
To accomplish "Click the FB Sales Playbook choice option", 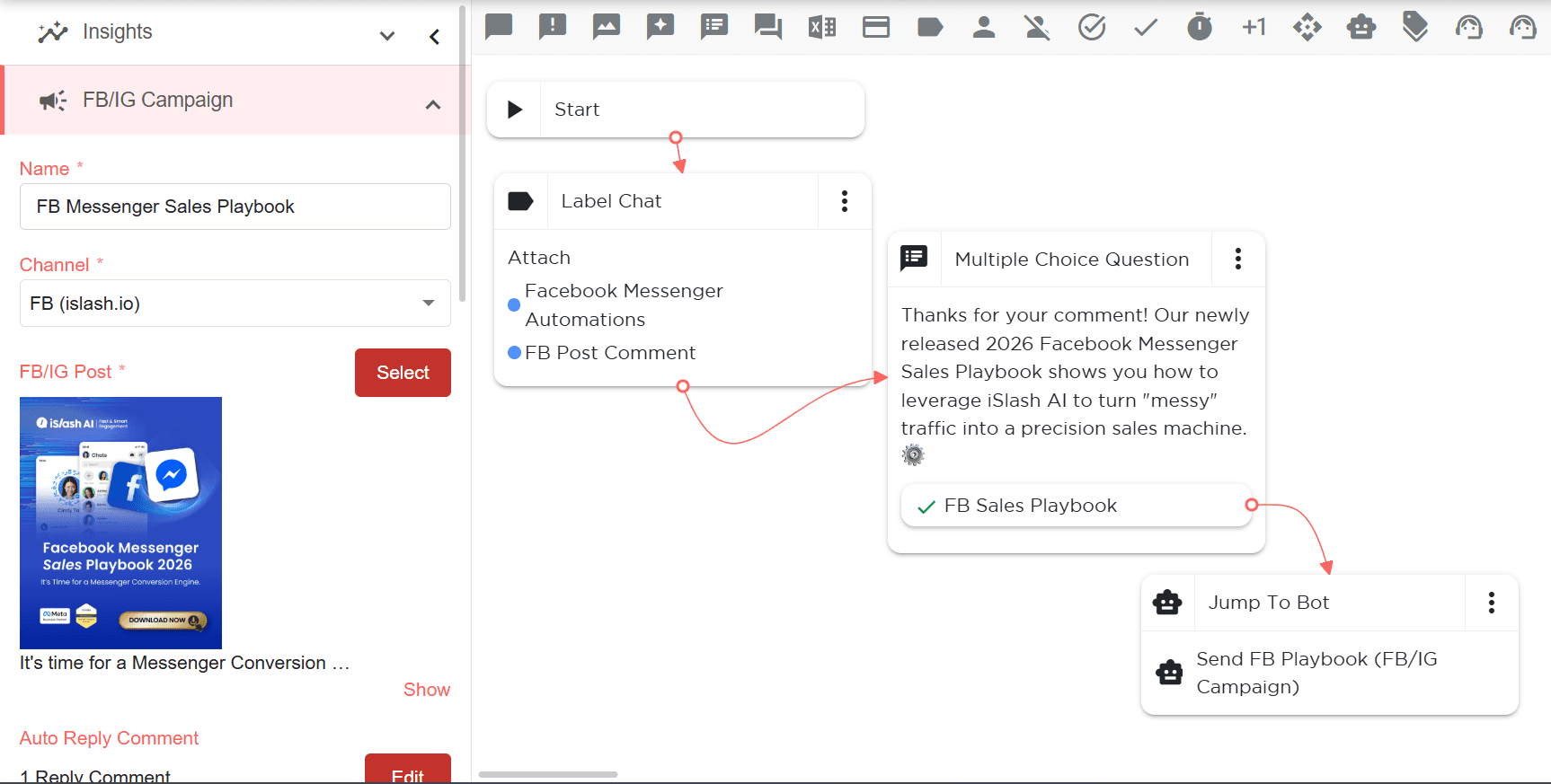I will pos(1077,506).
